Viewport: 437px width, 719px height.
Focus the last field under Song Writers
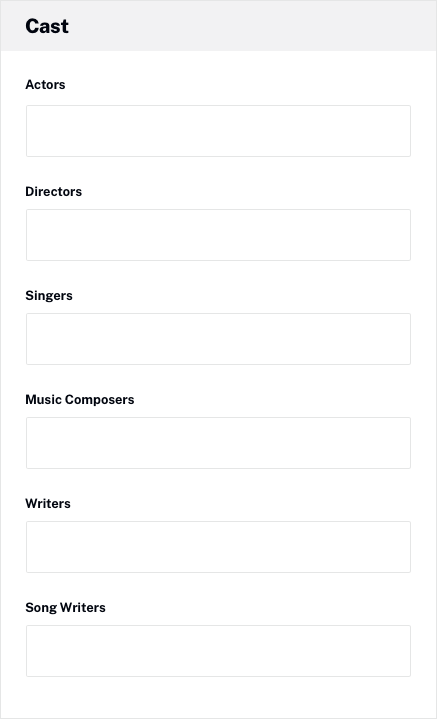(218, 651)
